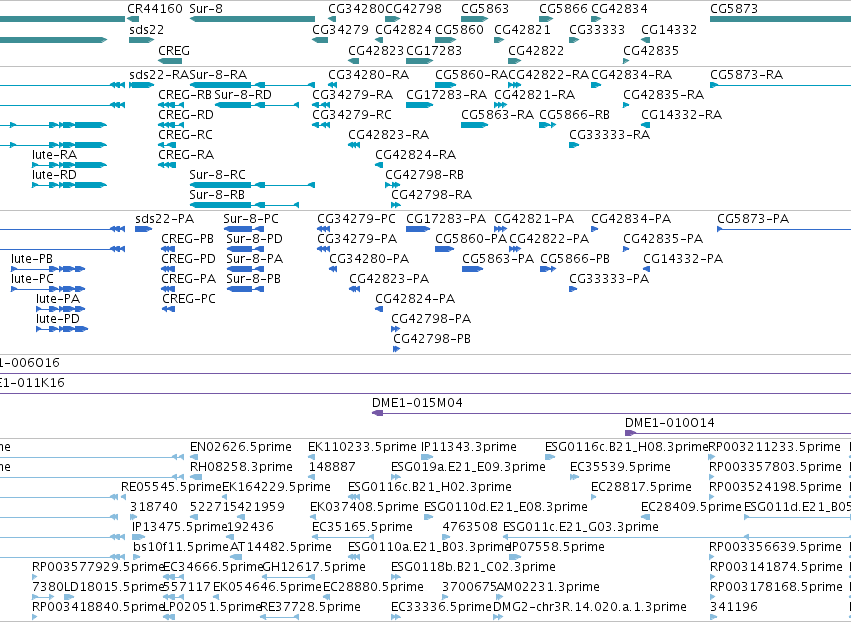
Task: Click the CR44160 gene label
Action: [x=155, y=9]
